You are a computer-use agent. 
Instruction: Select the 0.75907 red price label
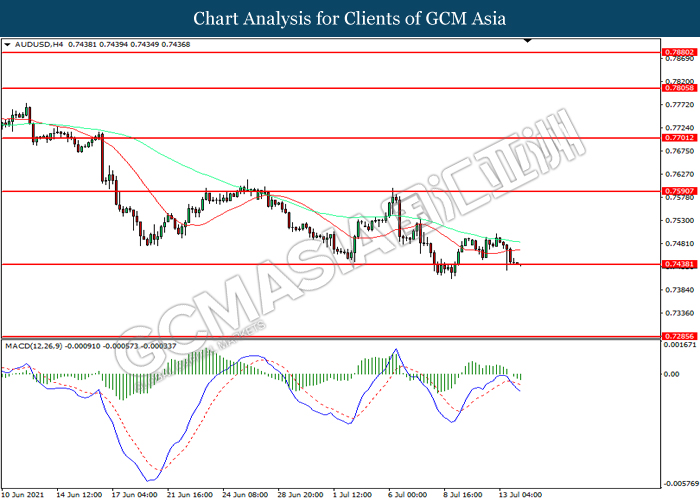(677, 190)
